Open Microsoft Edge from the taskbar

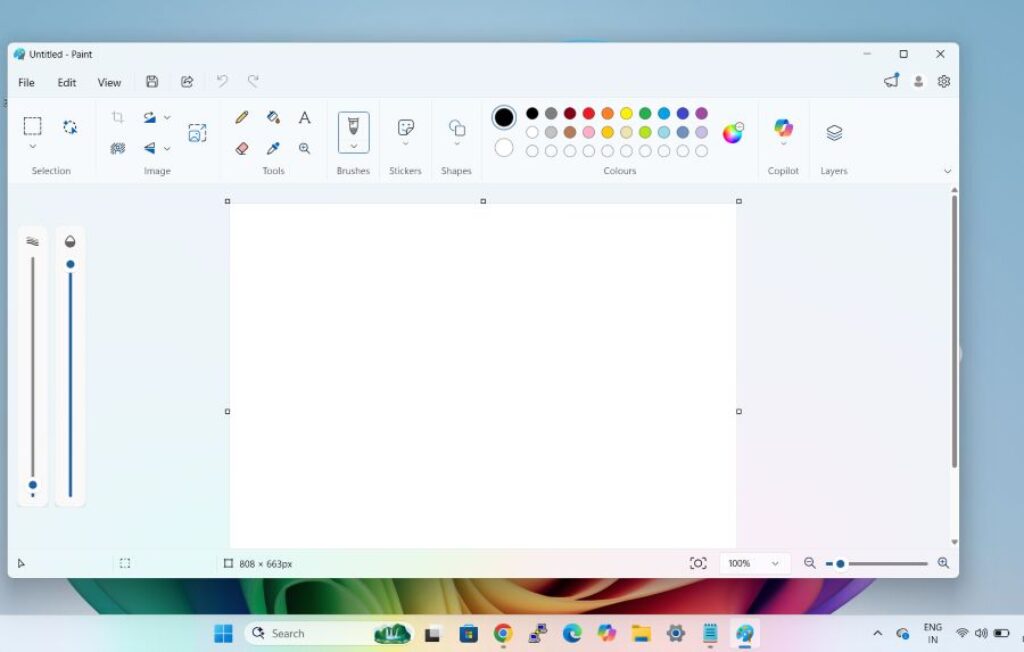click(572, 633)
